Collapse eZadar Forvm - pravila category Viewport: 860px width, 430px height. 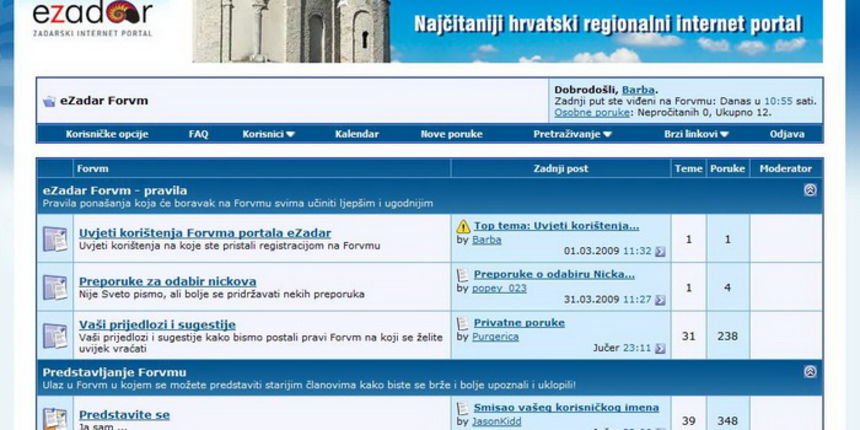[x=810, y=190]
